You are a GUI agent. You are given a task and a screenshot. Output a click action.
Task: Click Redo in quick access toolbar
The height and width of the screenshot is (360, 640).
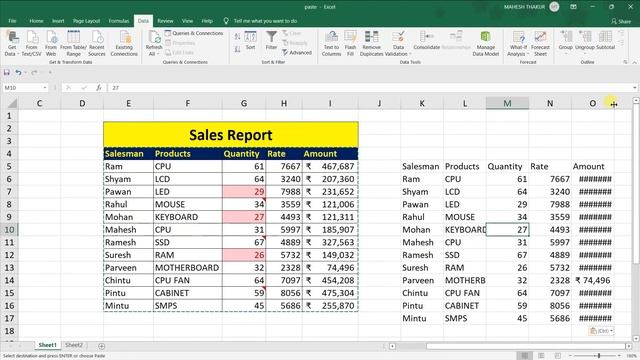click(34, 73)
